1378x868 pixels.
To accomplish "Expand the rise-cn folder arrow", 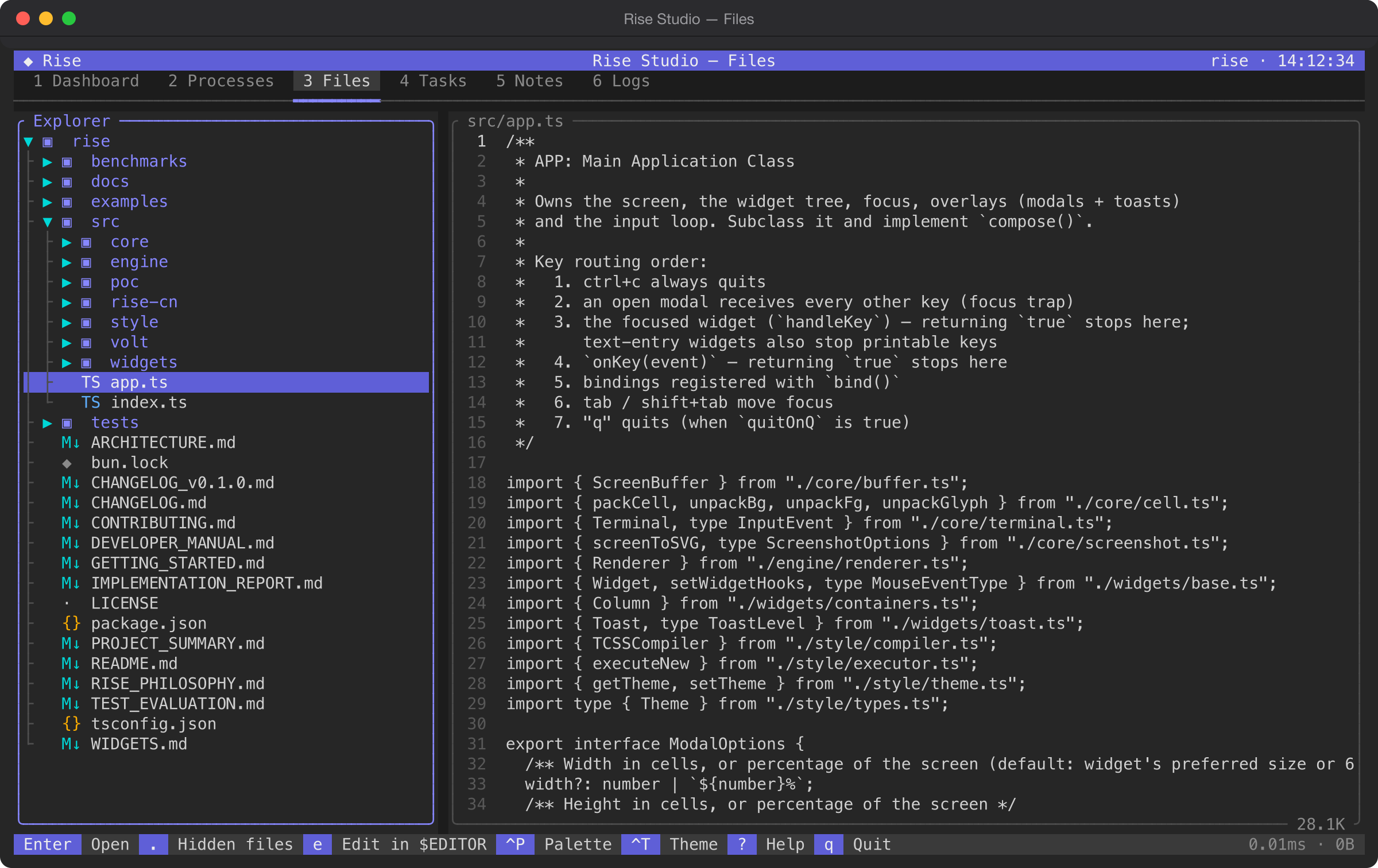I will point(67,303).
